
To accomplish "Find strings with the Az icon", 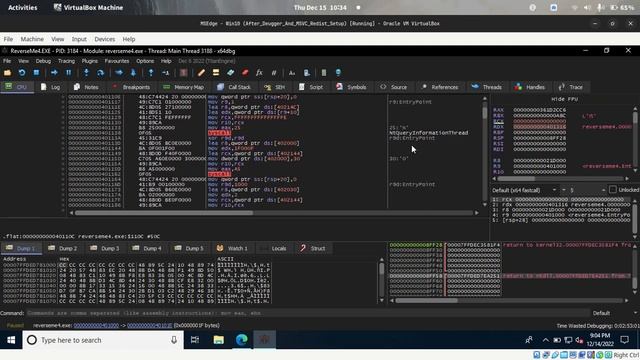I will (x=292, y=73).
